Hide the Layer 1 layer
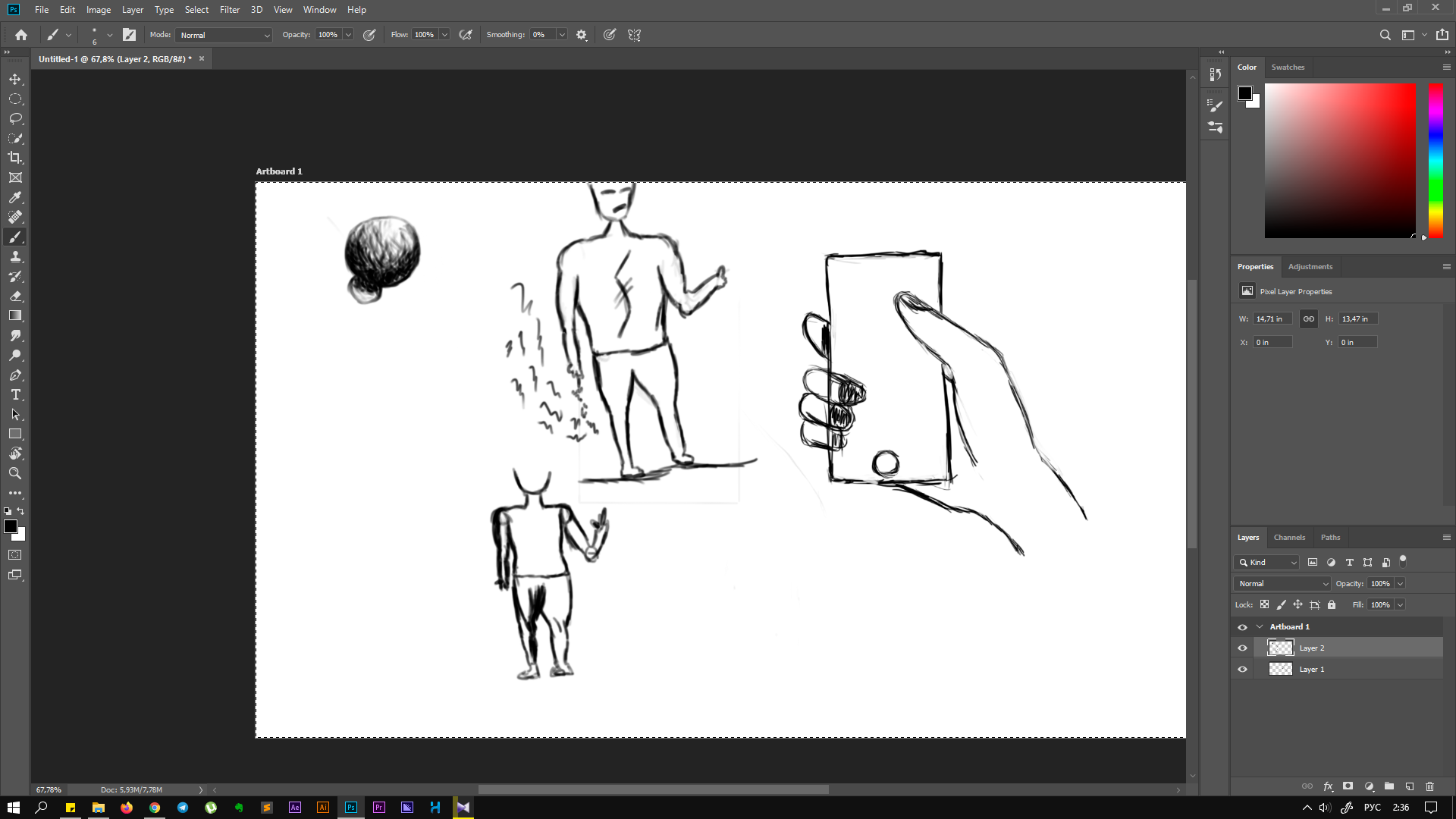Image resolution: width=1456 pixels, height=819 pixels. coord(1242,670)
